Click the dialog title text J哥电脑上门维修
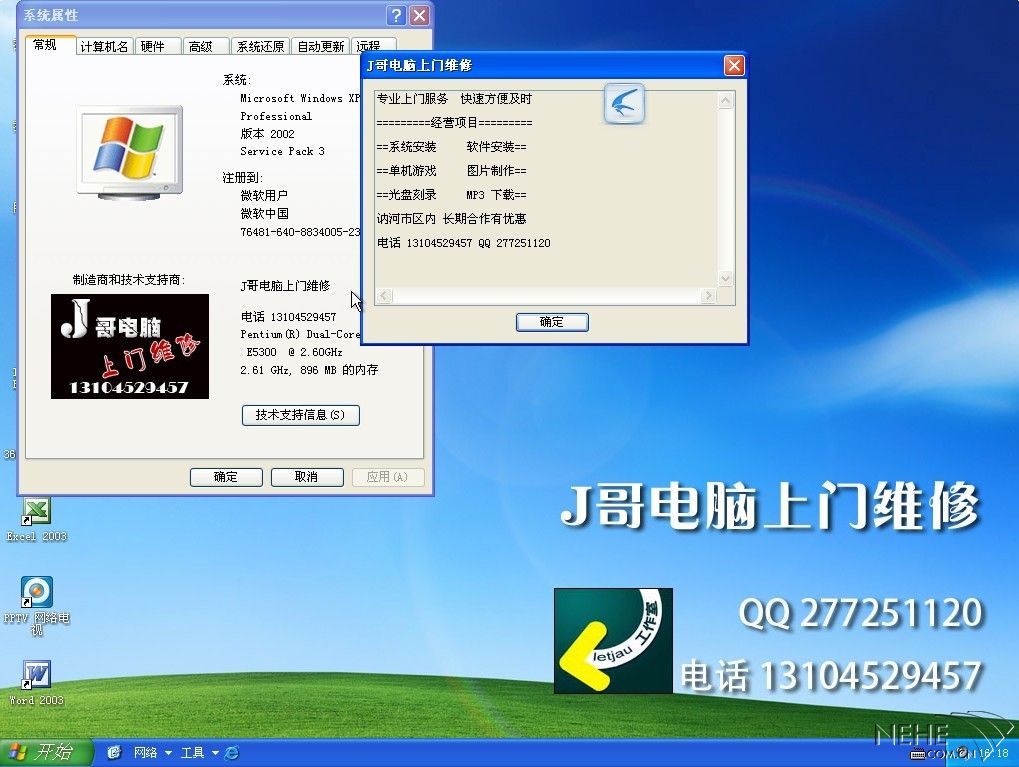 click(x=419, y=65)
